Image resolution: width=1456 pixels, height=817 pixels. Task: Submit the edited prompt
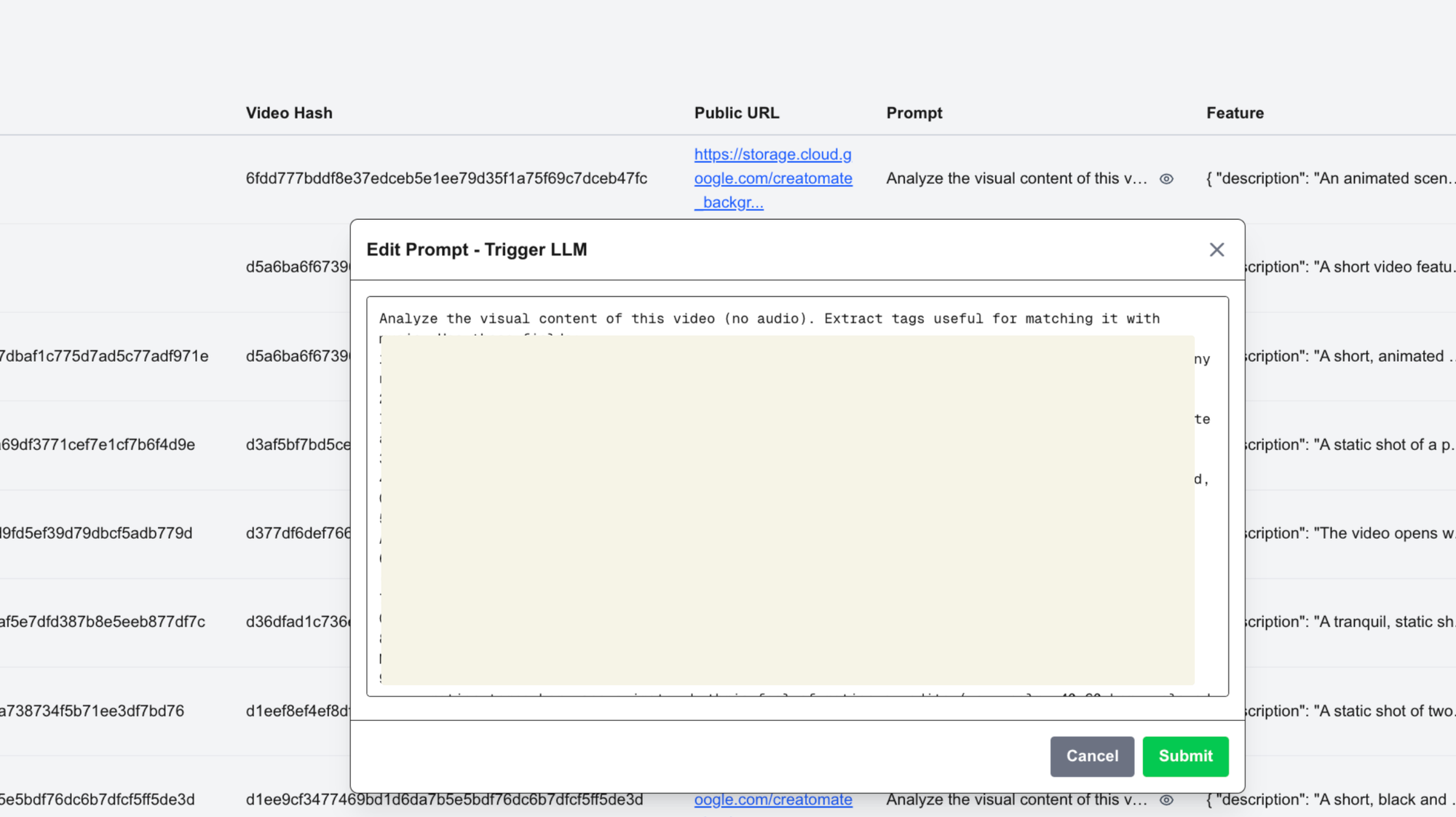pyautogui.click(x=1184, y=756)
